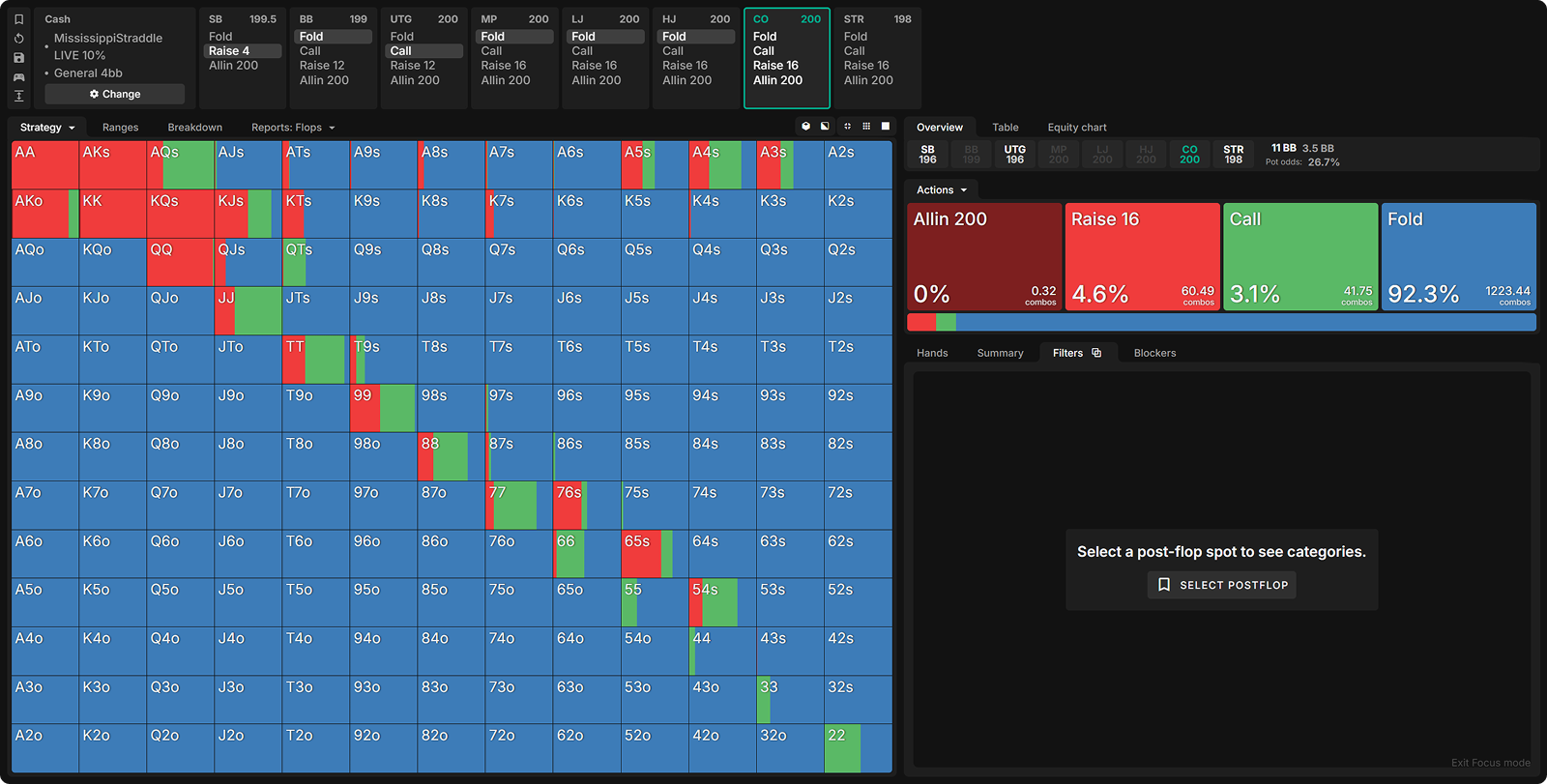Click the 3D cube view icon
The width and height of the screenshot is (1547, 784).
pos(806,127)
